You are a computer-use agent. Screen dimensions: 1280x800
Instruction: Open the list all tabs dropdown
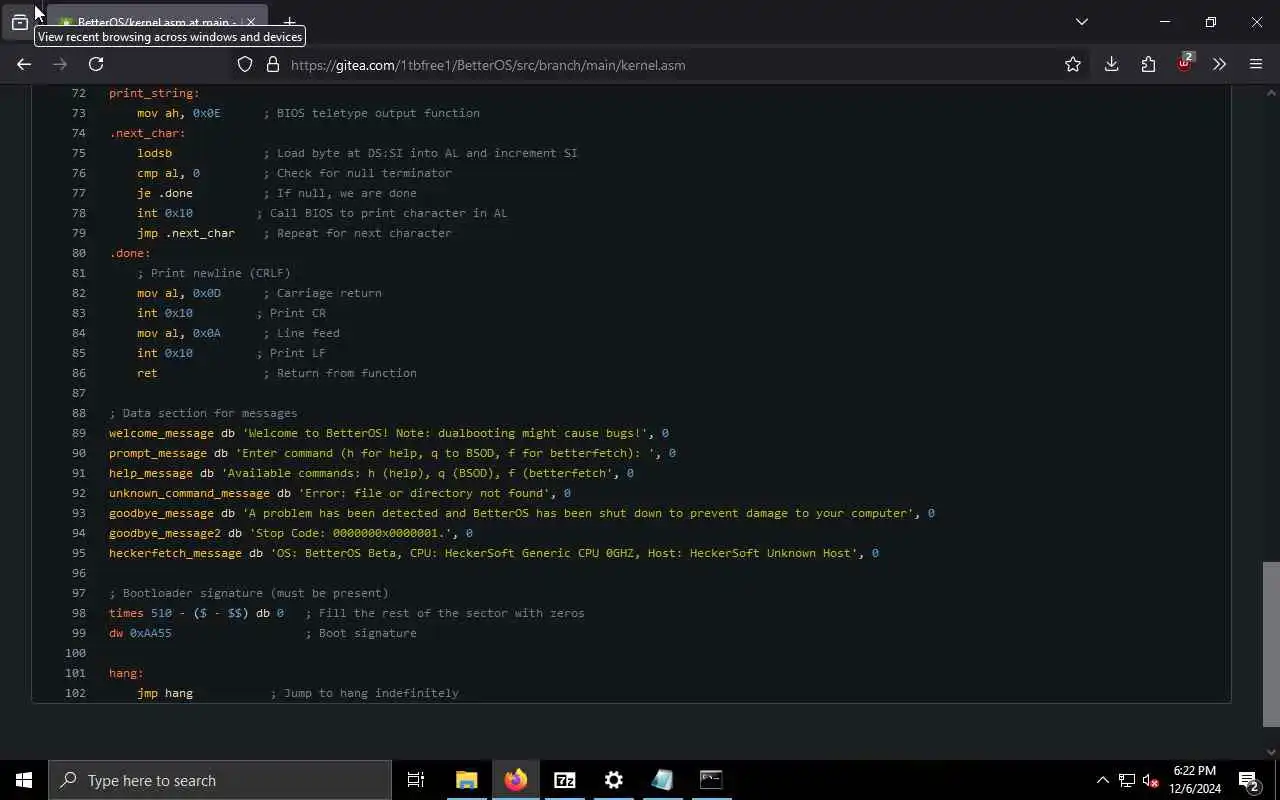1081,22
